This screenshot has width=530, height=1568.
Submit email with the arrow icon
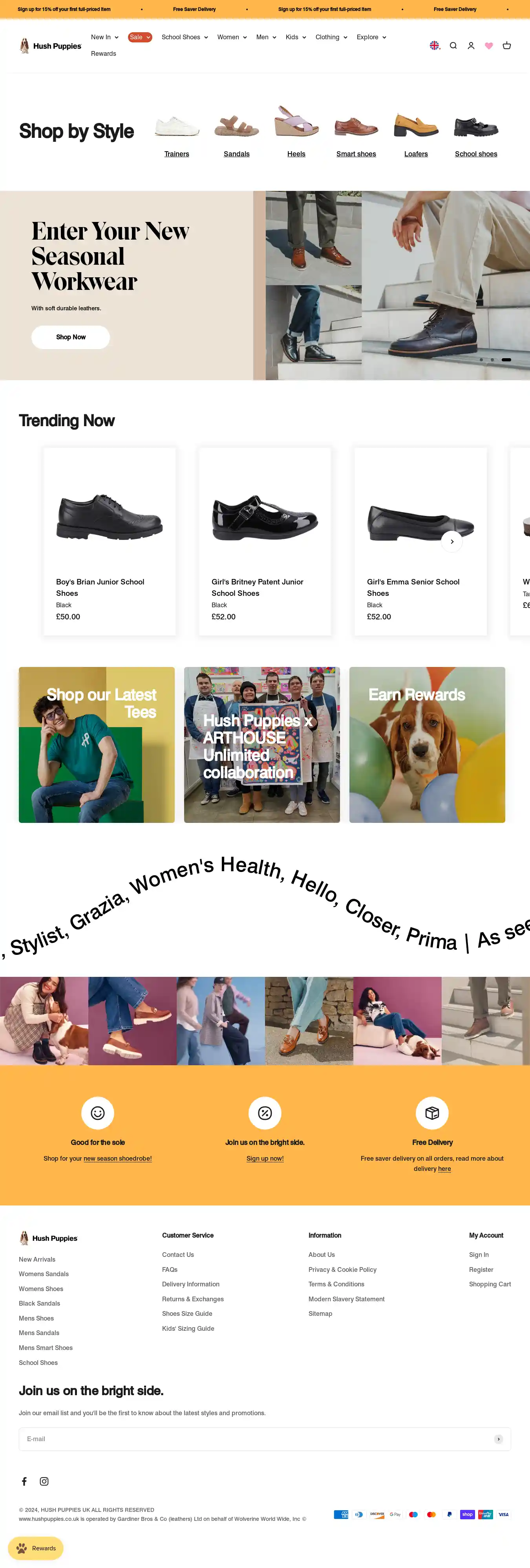click(498, 1439)
